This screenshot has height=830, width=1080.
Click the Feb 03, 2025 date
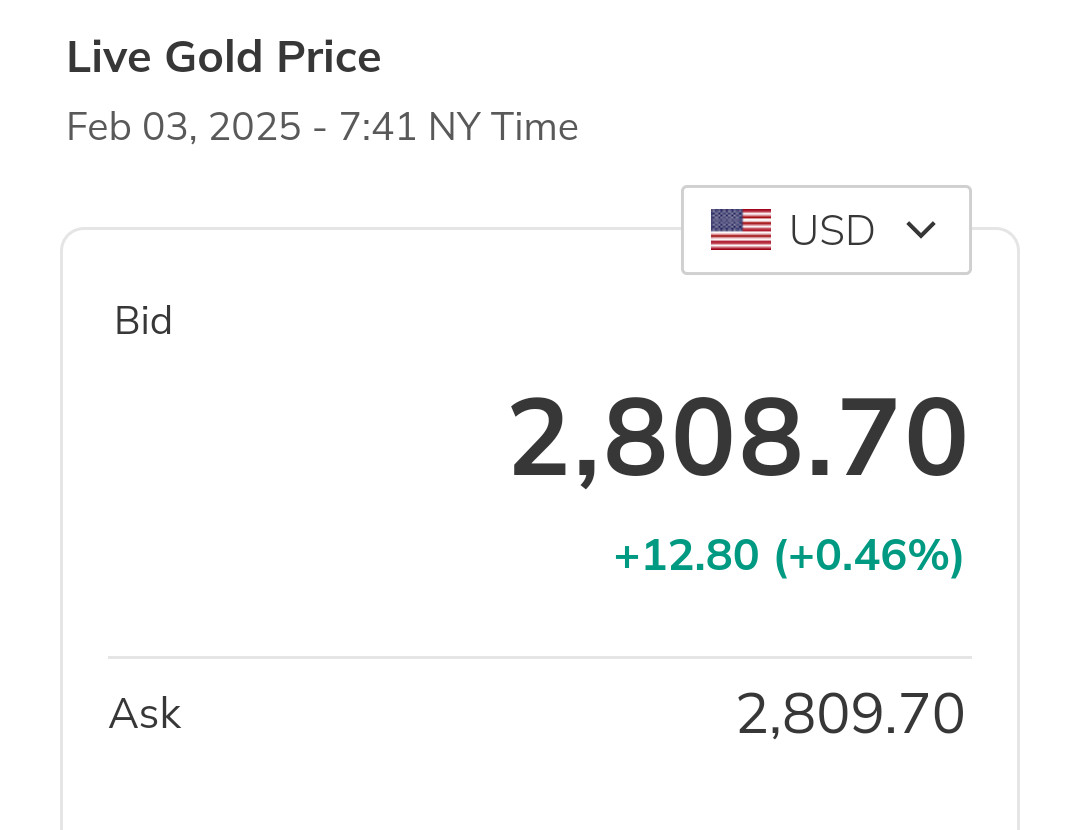click(183, 128)
